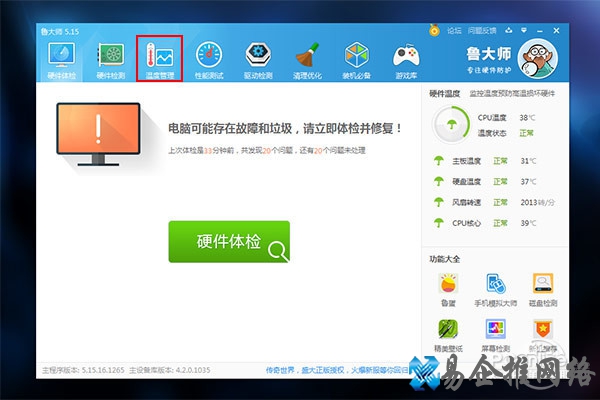The height and width of the screenshot is (400, 600).
Task: Click the 论坛 forum link
Action: [x=455, y=31]
